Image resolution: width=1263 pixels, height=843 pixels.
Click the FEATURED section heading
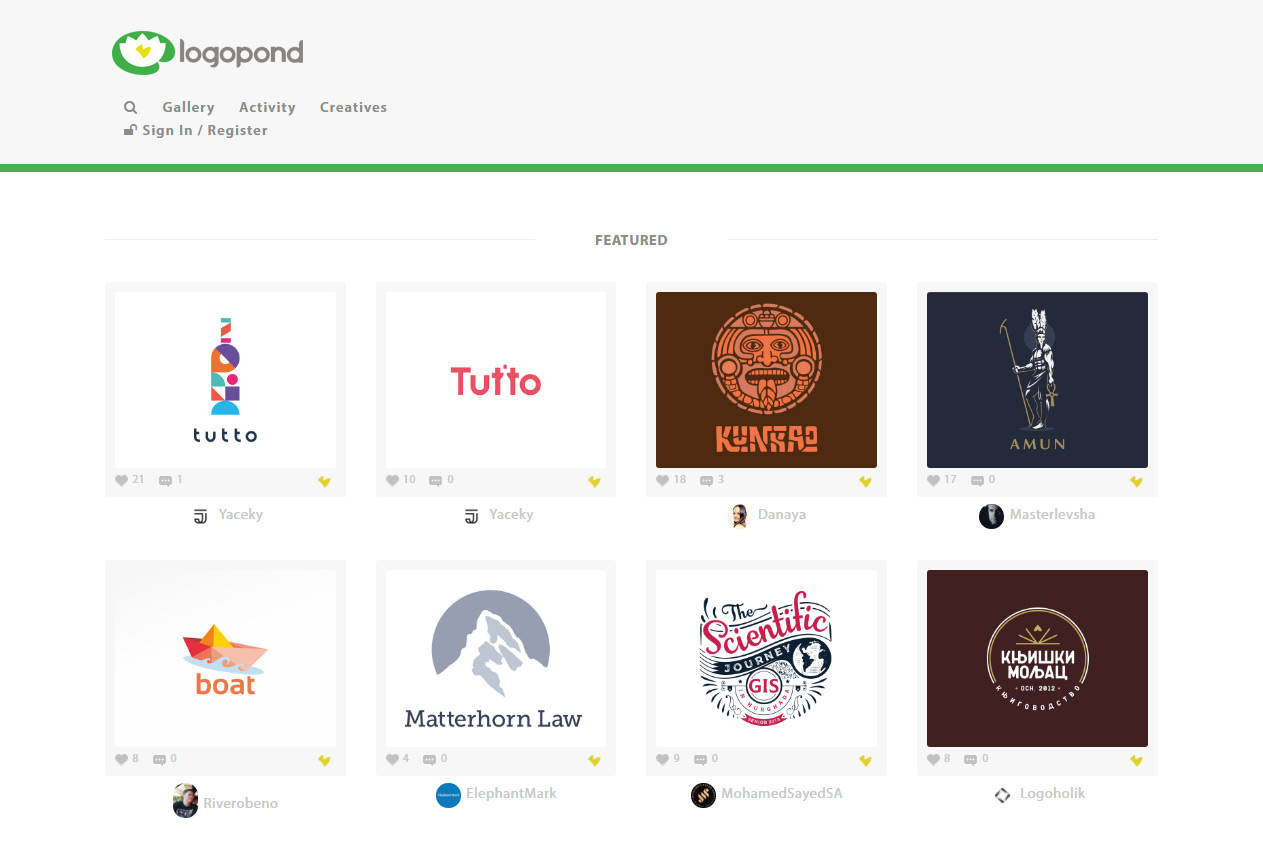click(631, 240)
